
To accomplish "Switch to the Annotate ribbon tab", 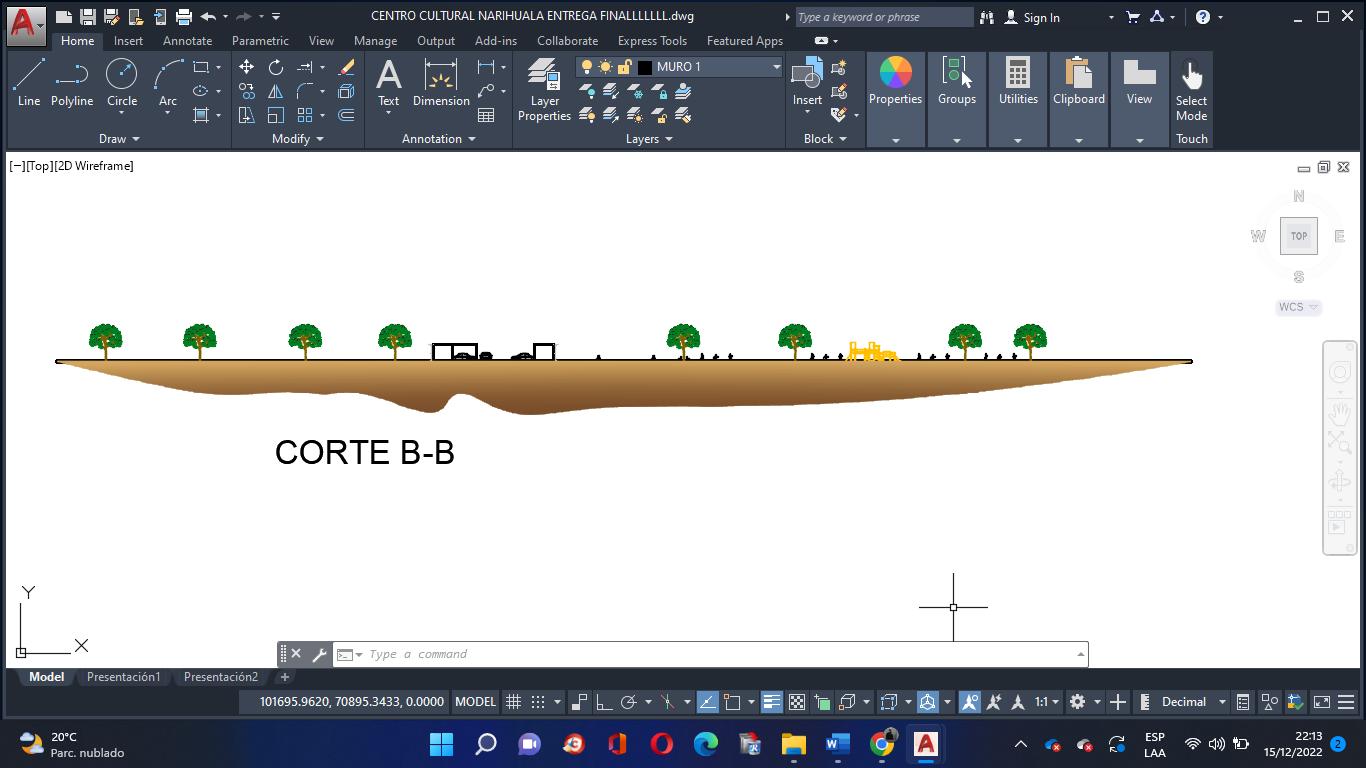I will (187, 41).
